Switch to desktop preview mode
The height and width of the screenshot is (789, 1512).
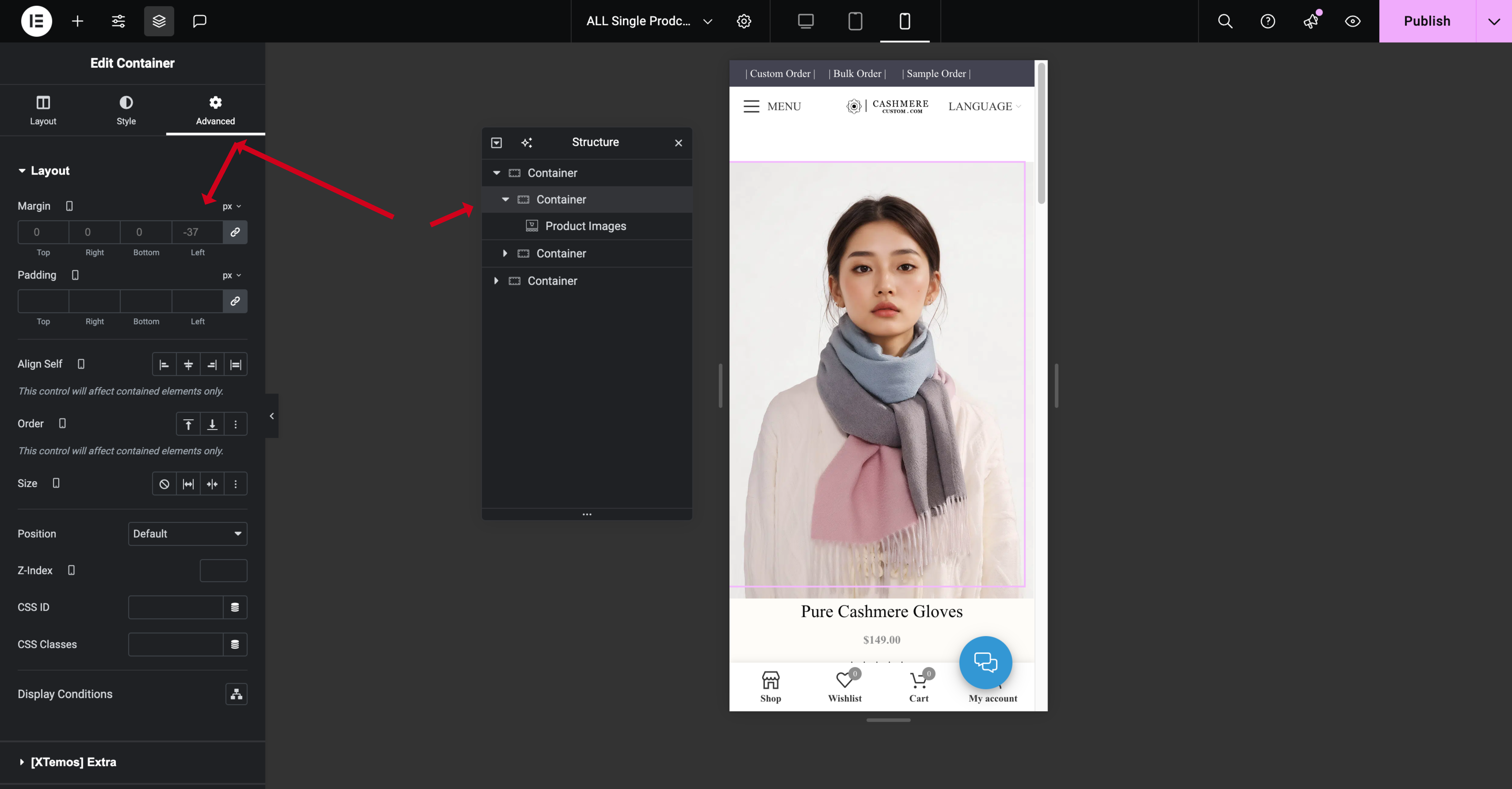coord(806,21)
